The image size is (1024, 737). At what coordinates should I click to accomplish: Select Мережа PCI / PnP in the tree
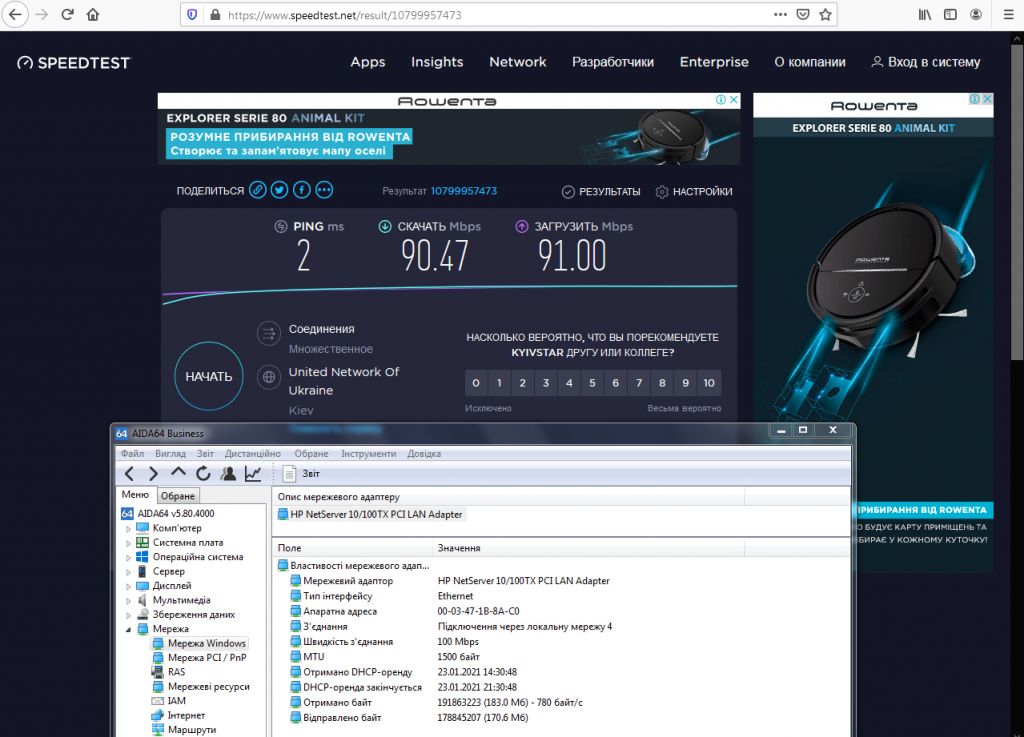[x=207, y=658]
